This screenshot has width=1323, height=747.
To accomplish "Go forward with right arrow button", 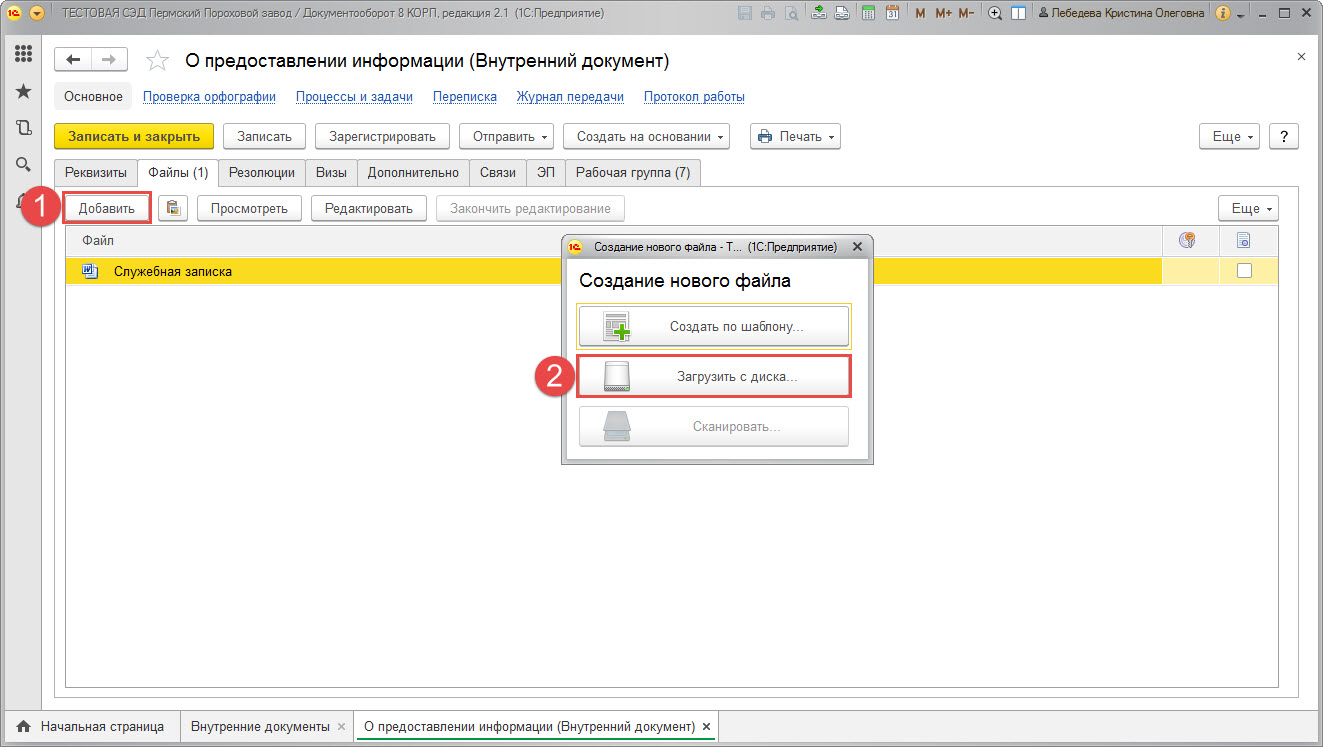I will pos(110,60).
